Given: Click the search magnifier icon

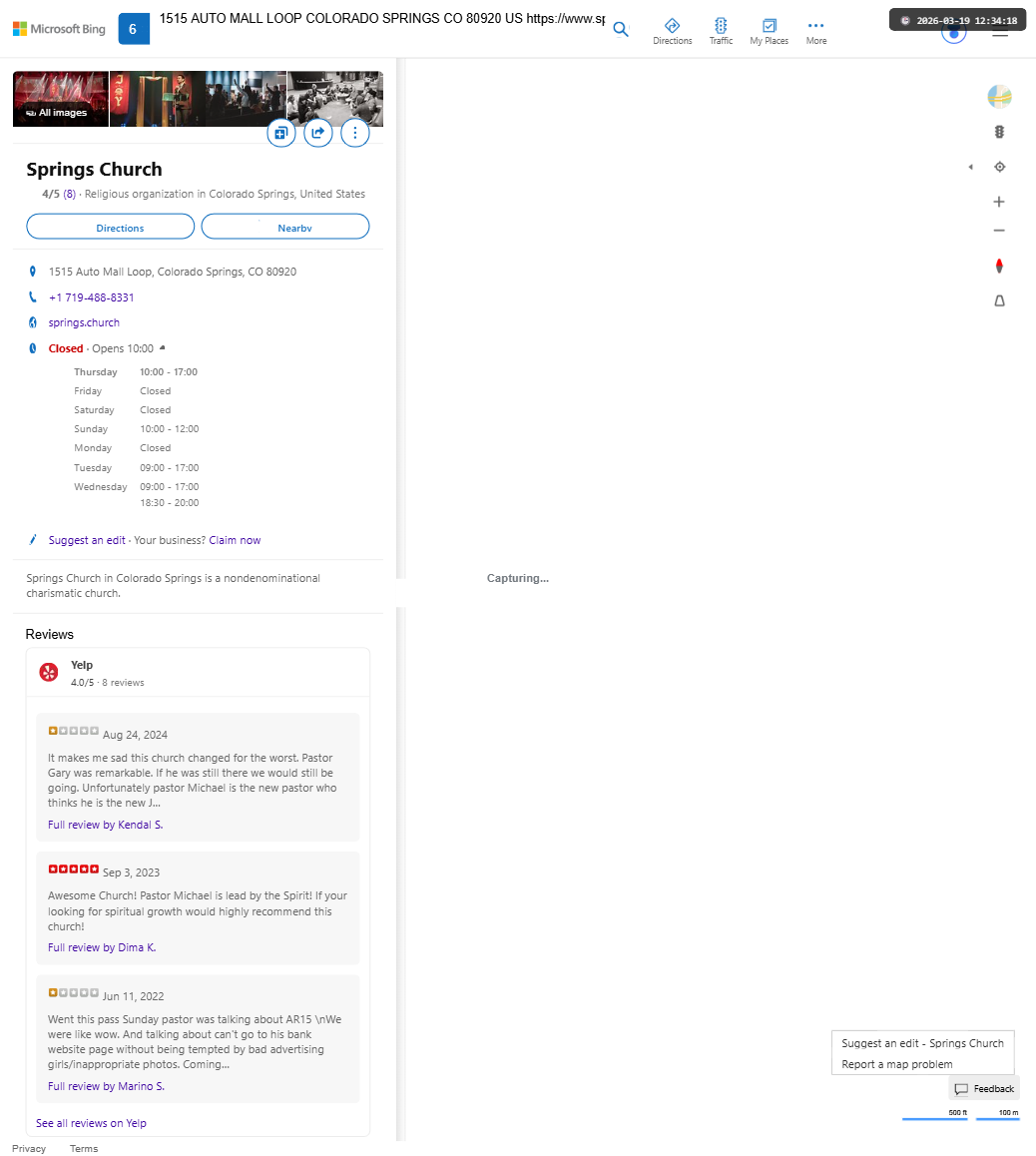Looking at the screenshot, I should coord(621,30).
